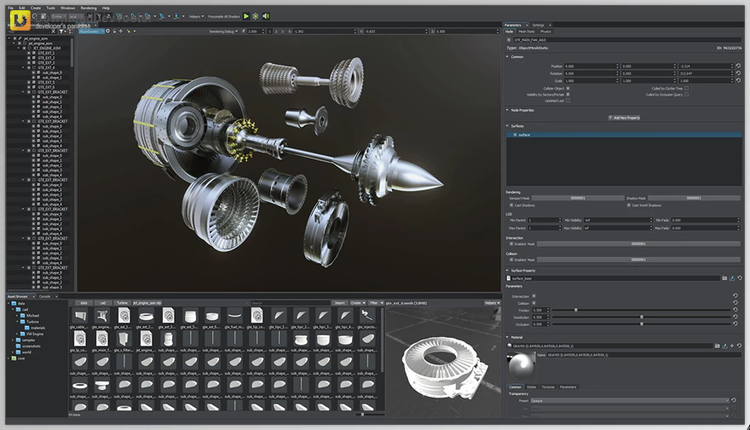Collapse the Common section
Screen dimensions: 750x430
(507, 57)
